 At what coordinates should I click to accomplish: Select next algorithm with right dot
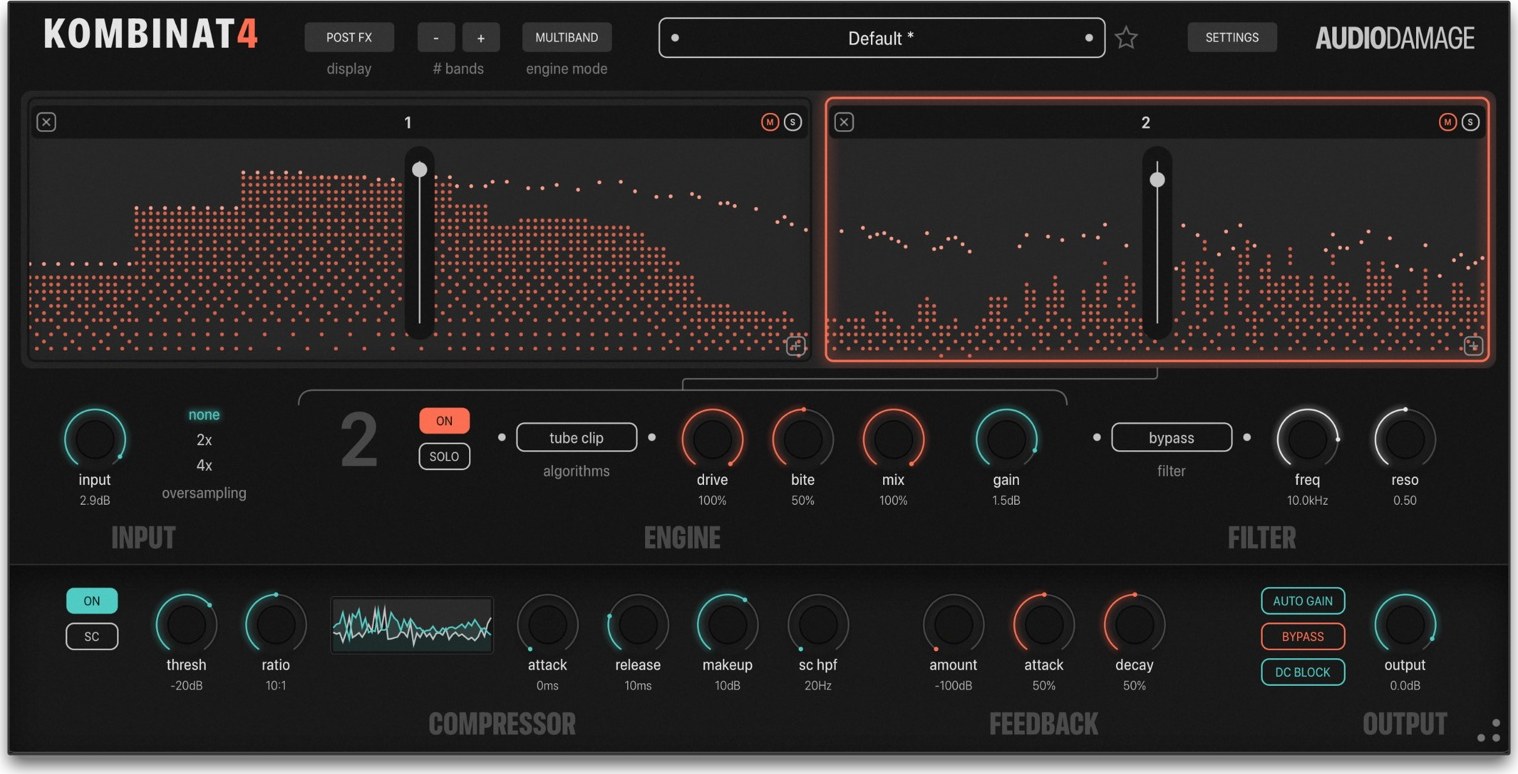click(x=652, y=437)
